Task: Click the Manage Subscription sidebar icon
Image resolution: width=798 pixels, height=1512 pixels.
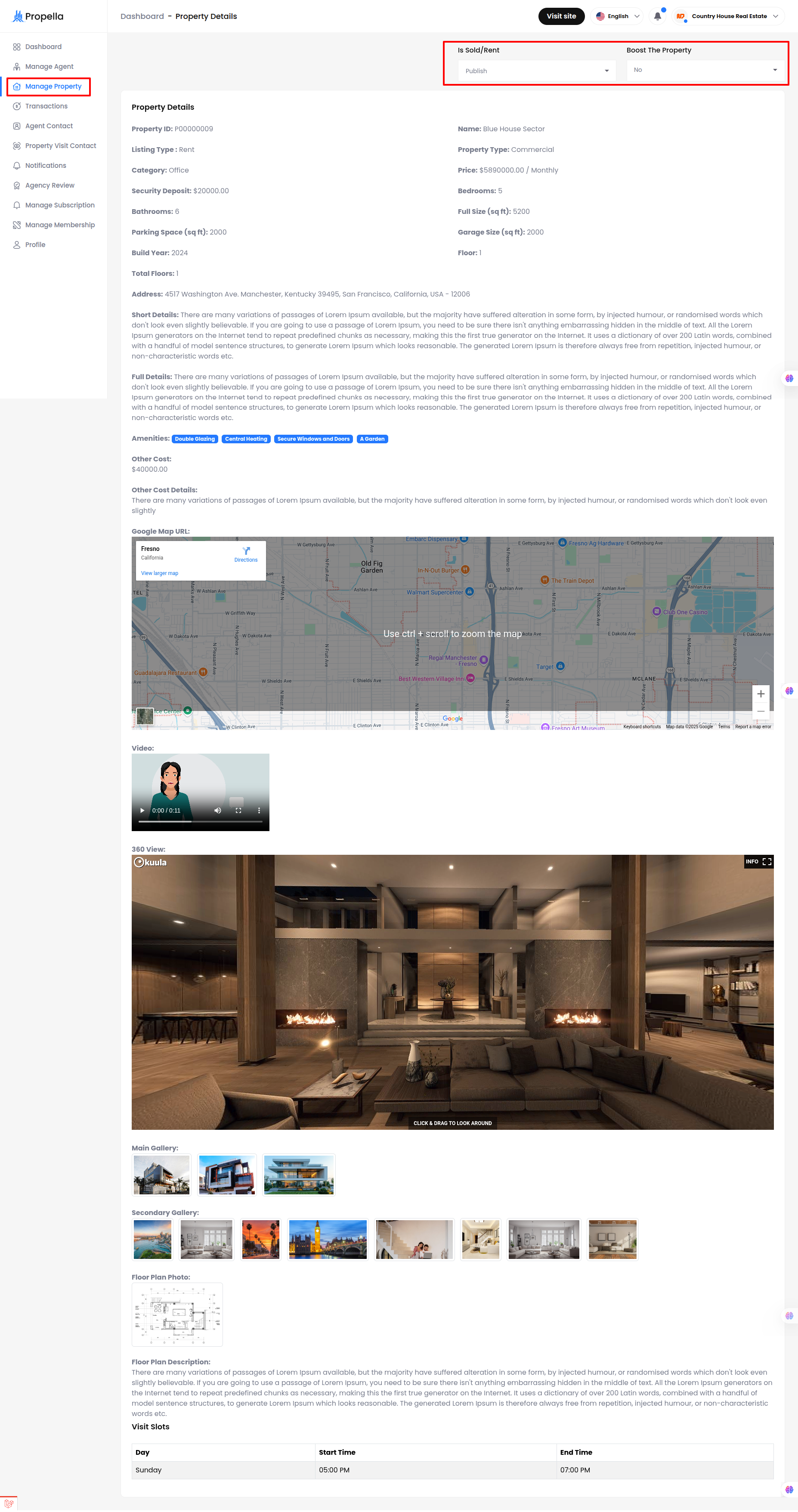Action: 17,205
